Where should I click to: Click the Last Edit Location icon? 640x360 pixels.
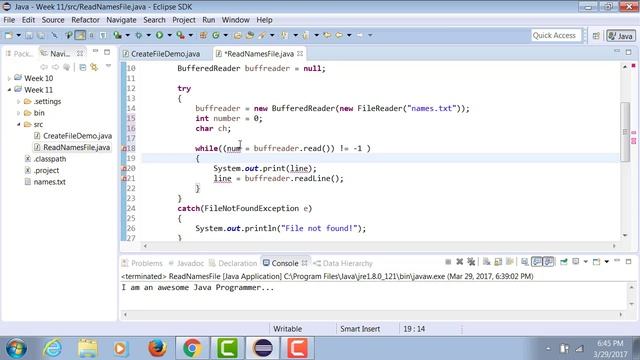pos(327,36)
